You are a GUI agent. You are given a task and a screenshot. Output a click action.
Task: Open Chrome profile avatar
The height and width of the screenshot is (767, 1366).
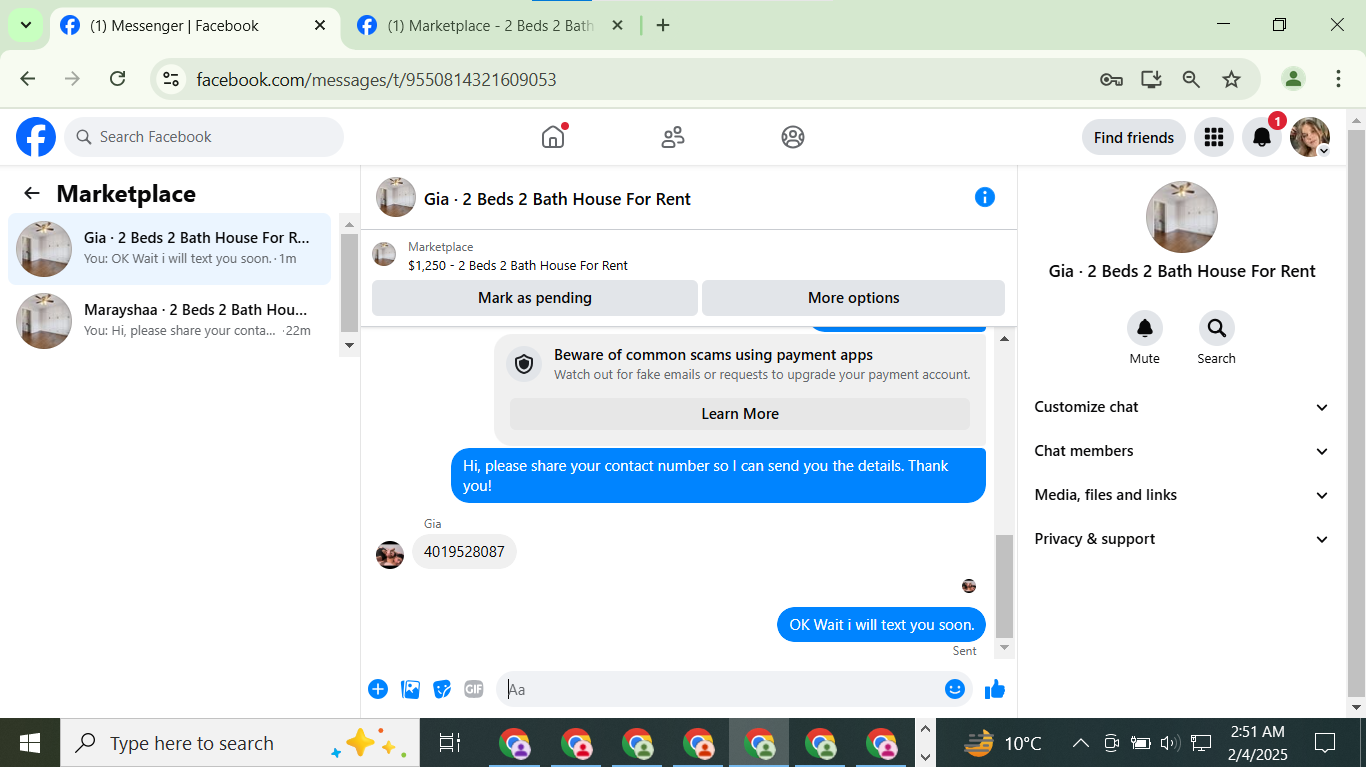[1293, 79]
